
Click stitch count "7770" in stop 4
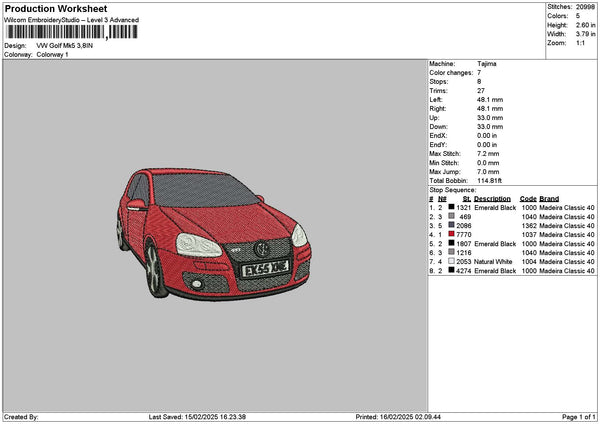pyautogui.click(x=463, y=235)
